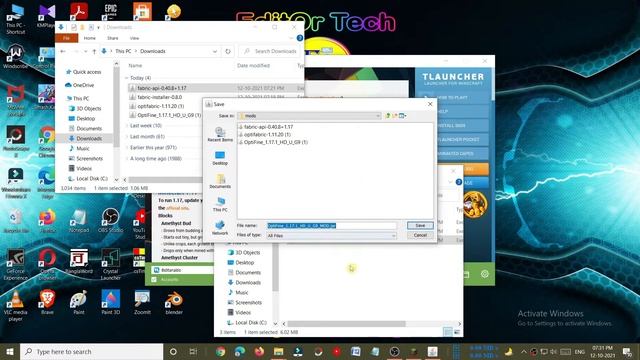The width and height of the screenshot is (640, 360).
Task: Open File Explorer from the taskbar
Action: [x=278, y=351]
